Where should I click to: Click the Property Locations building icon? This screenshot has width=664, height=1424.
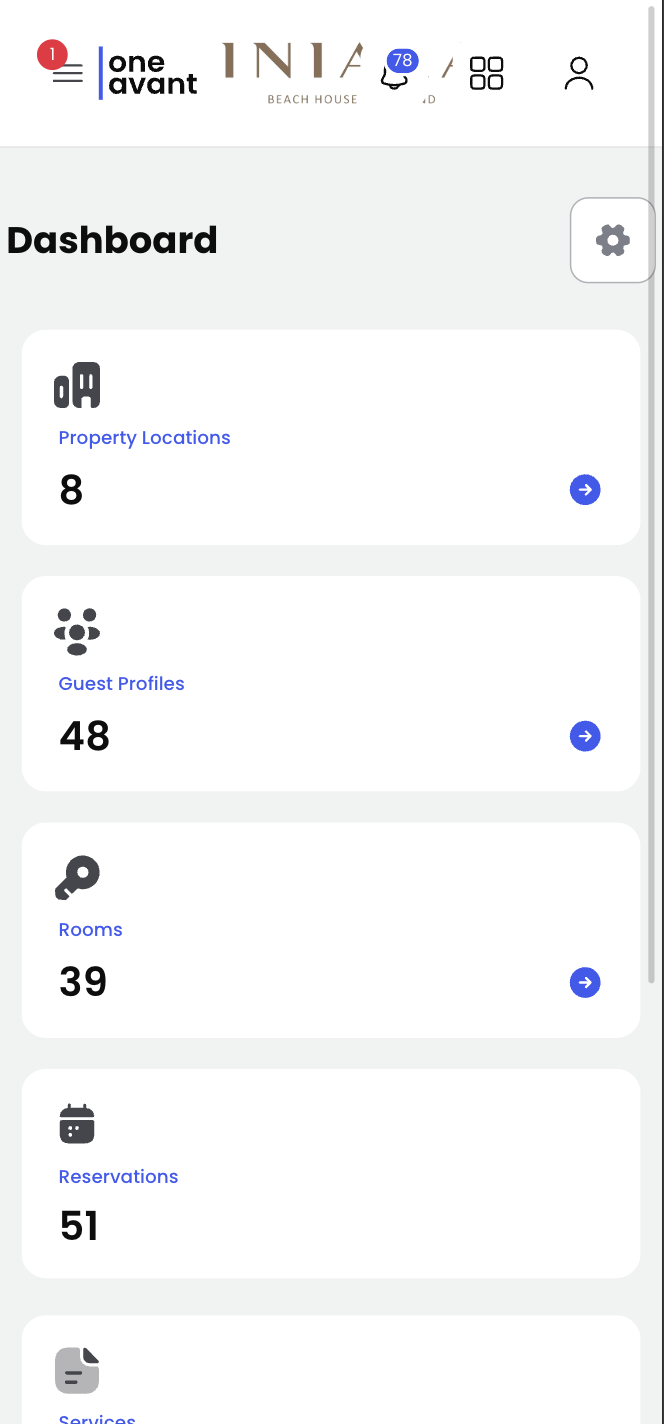pyautogui.click(x=77, y=385)
